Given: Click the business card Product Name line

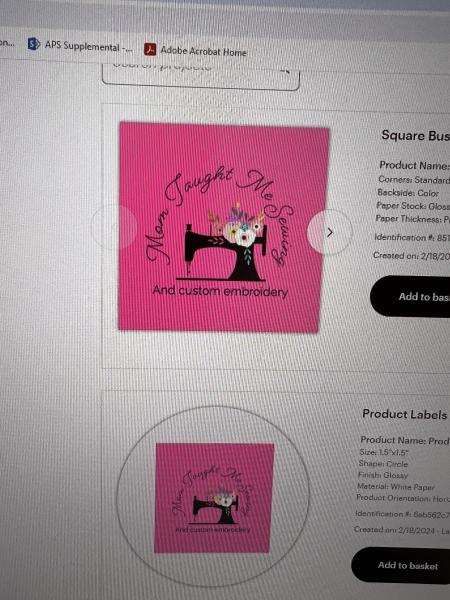Looking at the screenshot, I should click(x=414, y=165).
